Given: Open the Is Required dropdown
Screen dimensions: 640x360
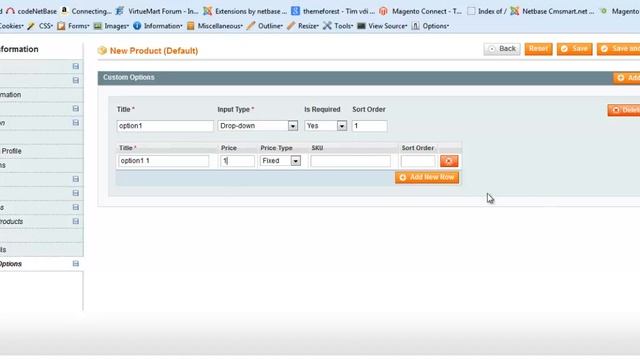Looking at the screenshot, I should 326,126.
